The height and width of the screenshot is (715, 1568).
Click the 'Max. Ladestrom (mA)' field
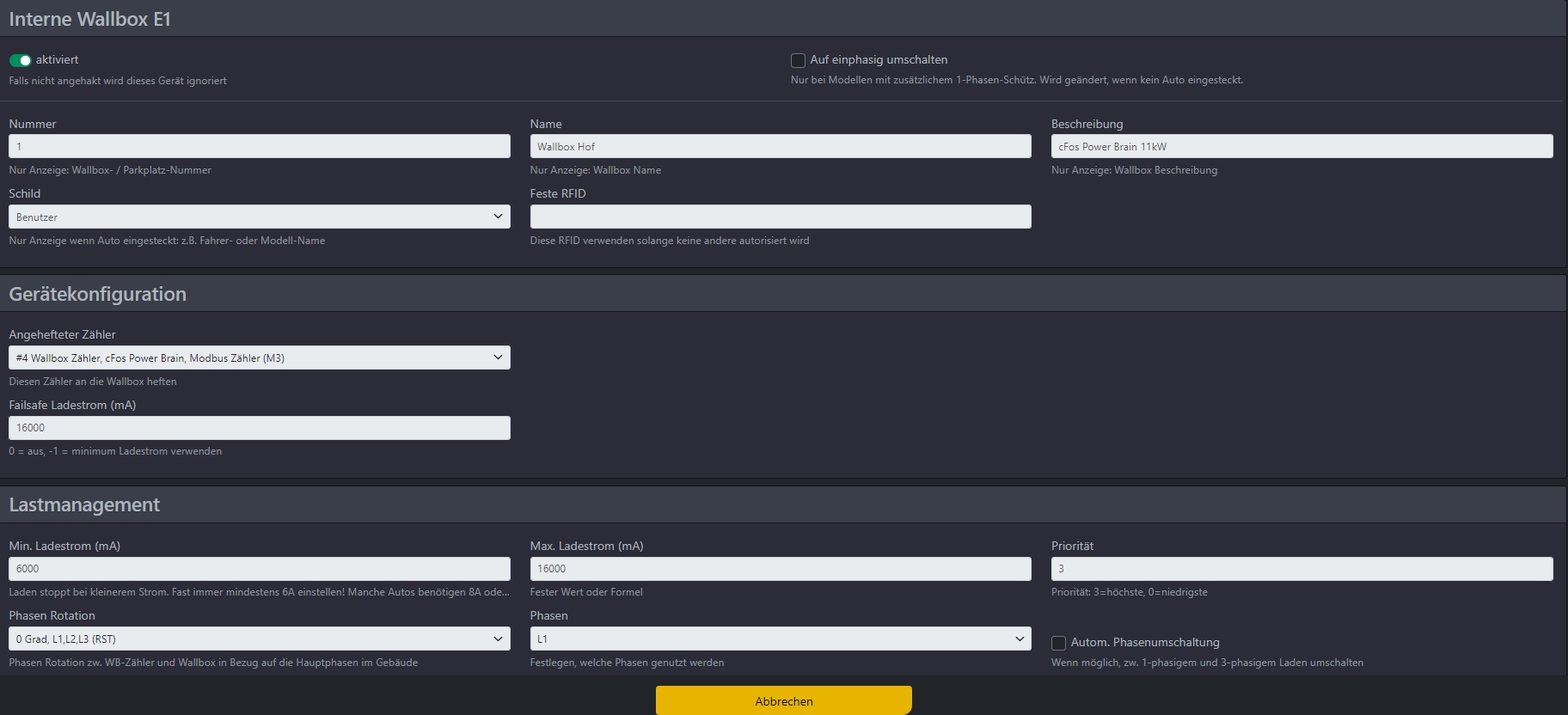coord(780,569)
